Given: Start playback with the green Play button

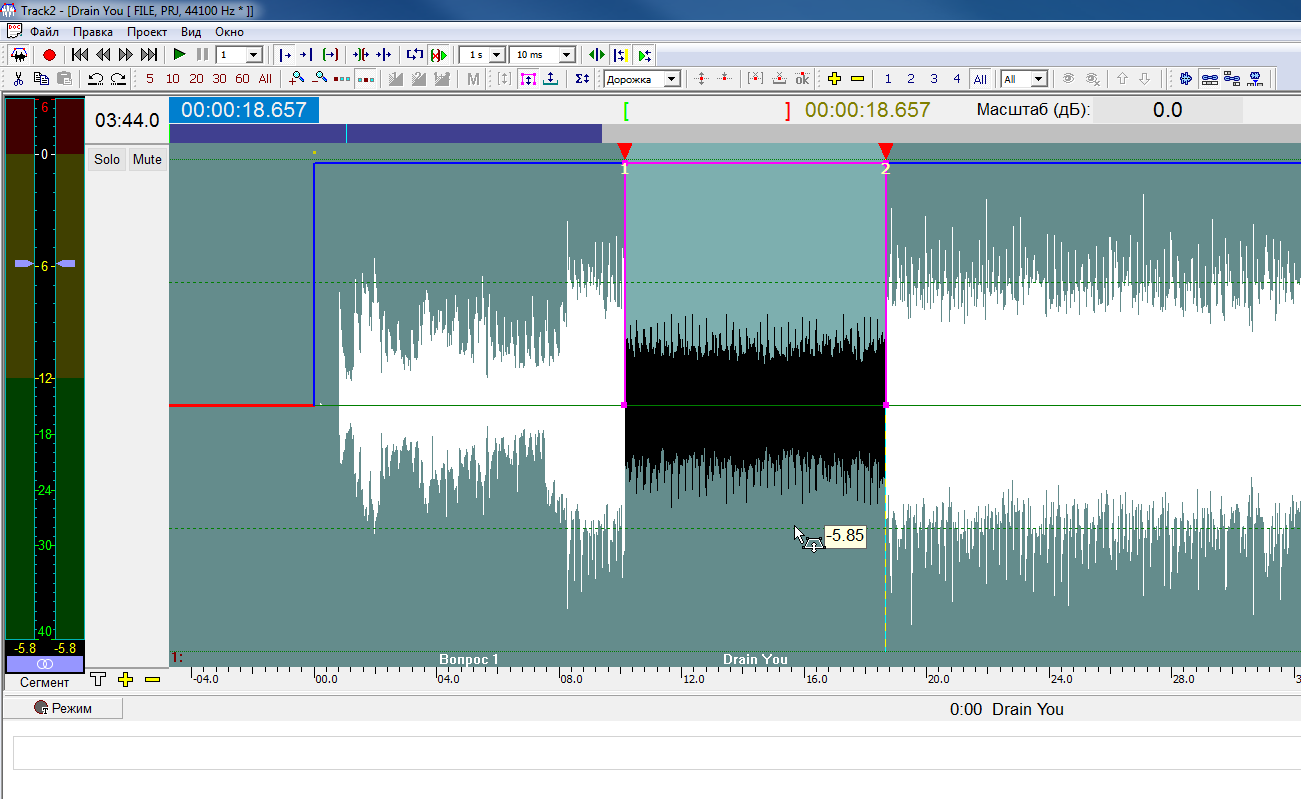Looking at the screenshot, I should [180, 55].
